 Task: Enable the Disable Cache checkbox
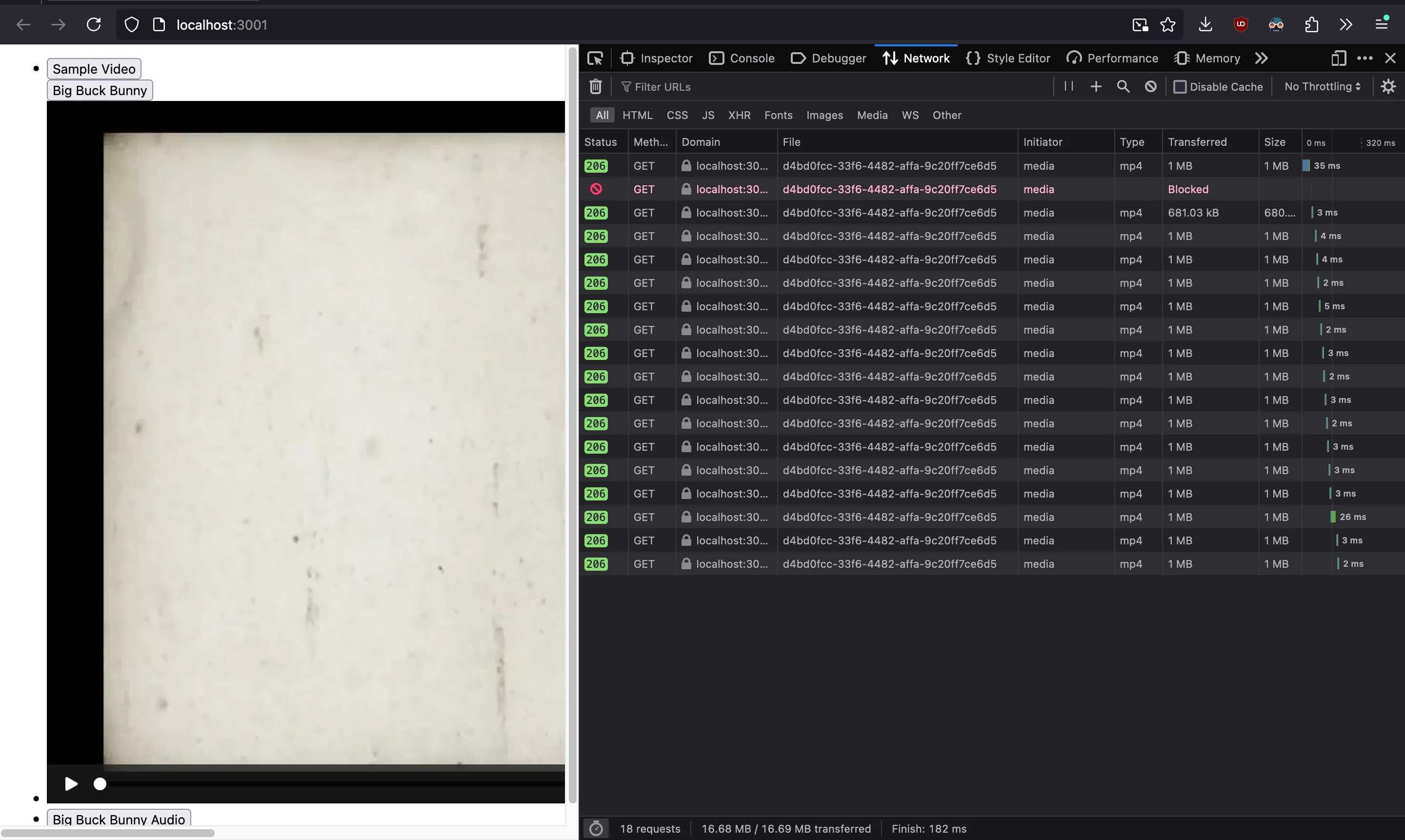point(1180,87)
